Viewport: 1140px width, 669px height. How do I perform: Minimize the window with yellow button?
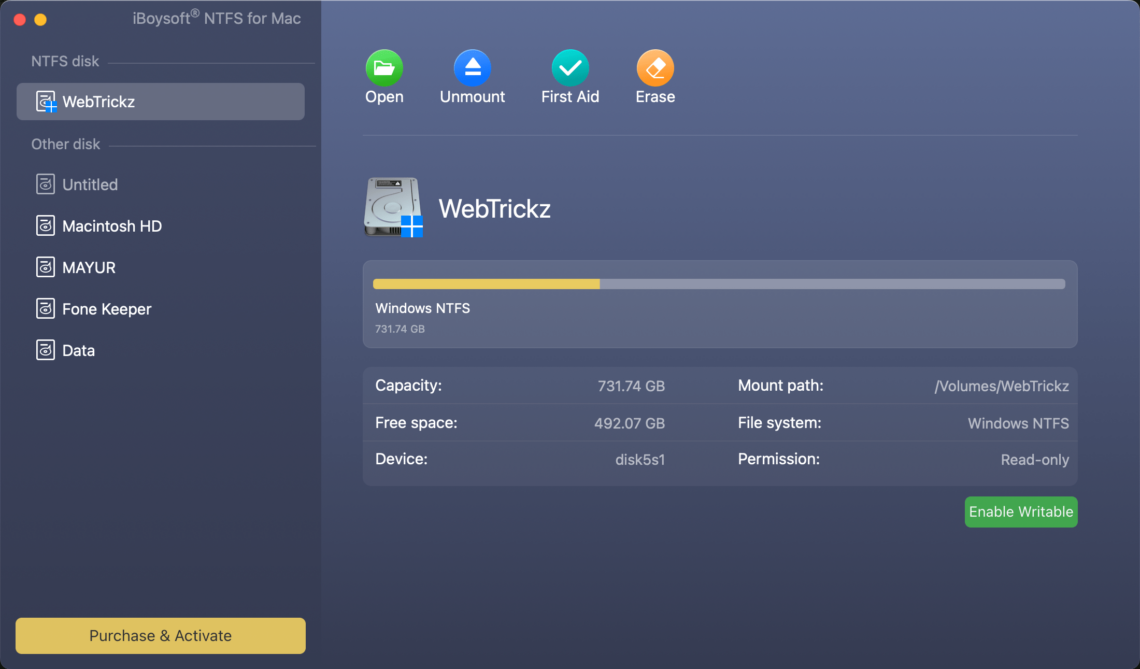pos(41,20)
